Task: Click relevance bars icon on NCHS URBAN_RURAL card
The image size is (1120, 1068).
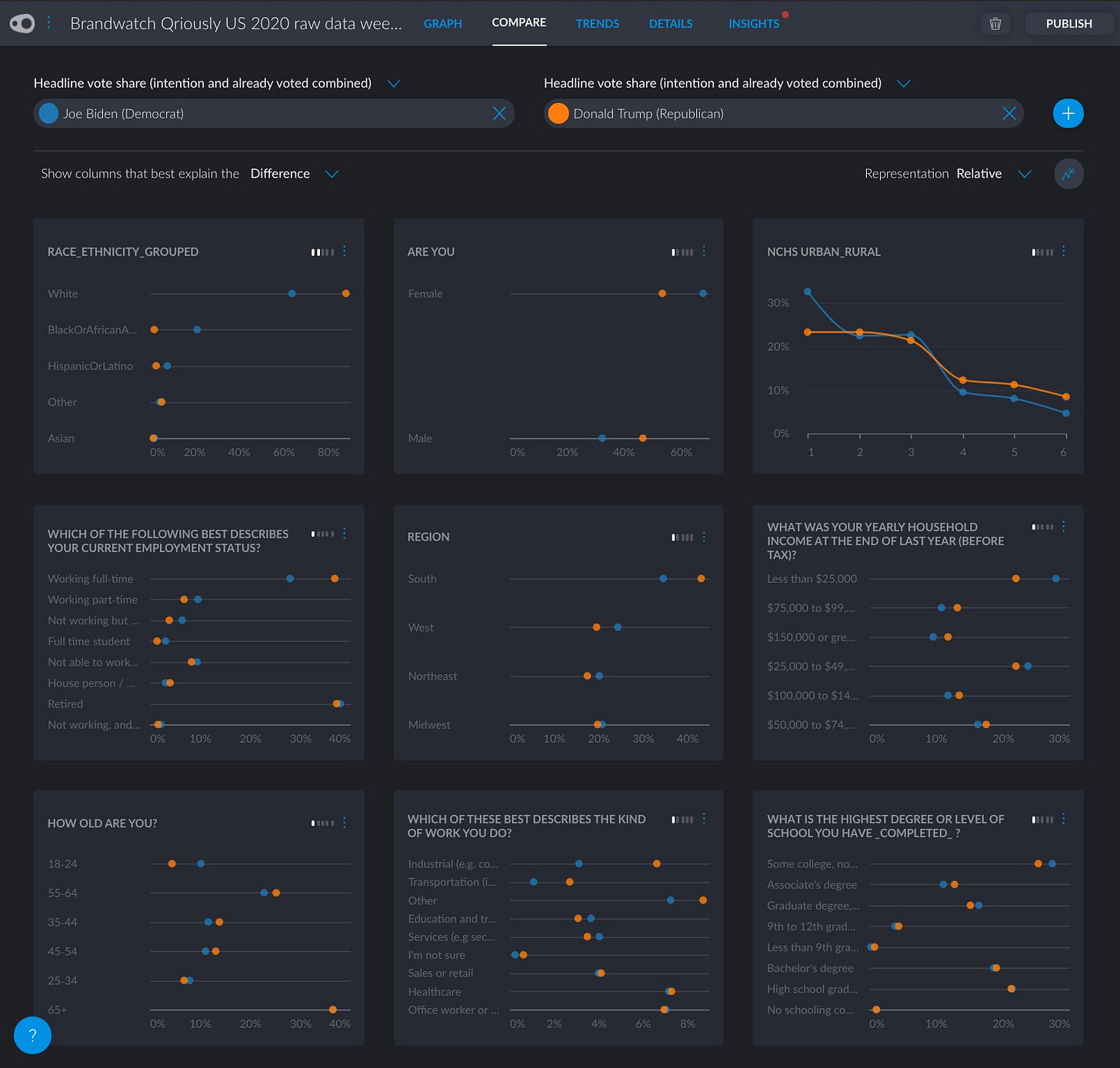Action: (x=1042, y=252)
